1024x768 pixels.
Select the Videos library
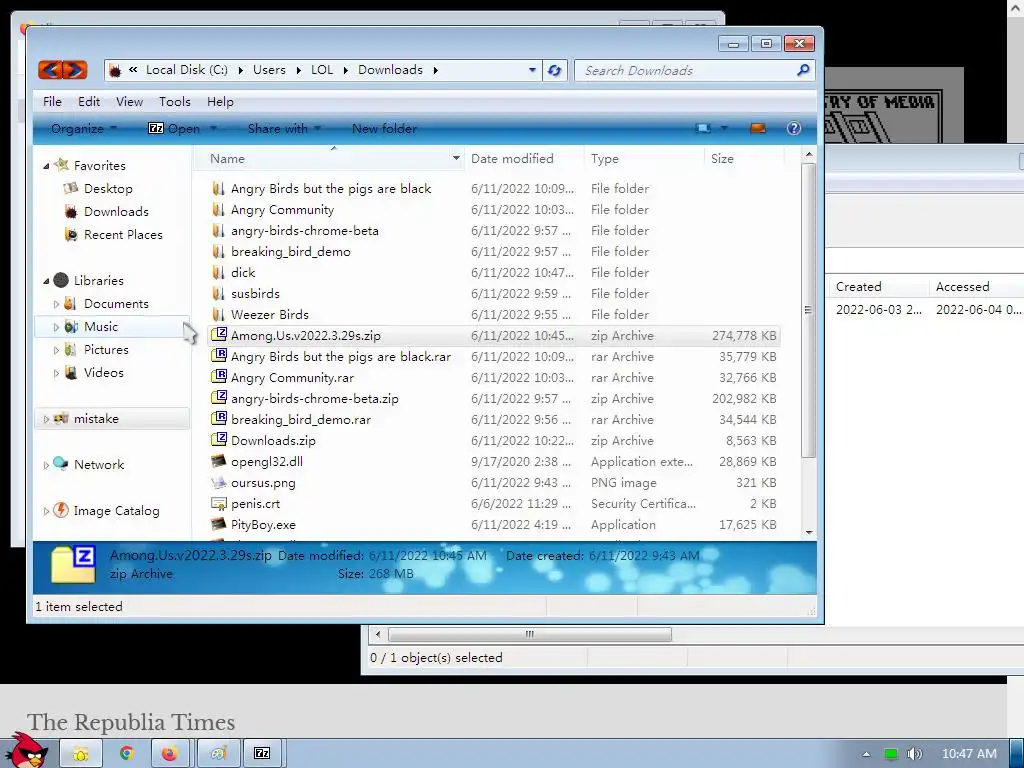click(x=103, y=372)
